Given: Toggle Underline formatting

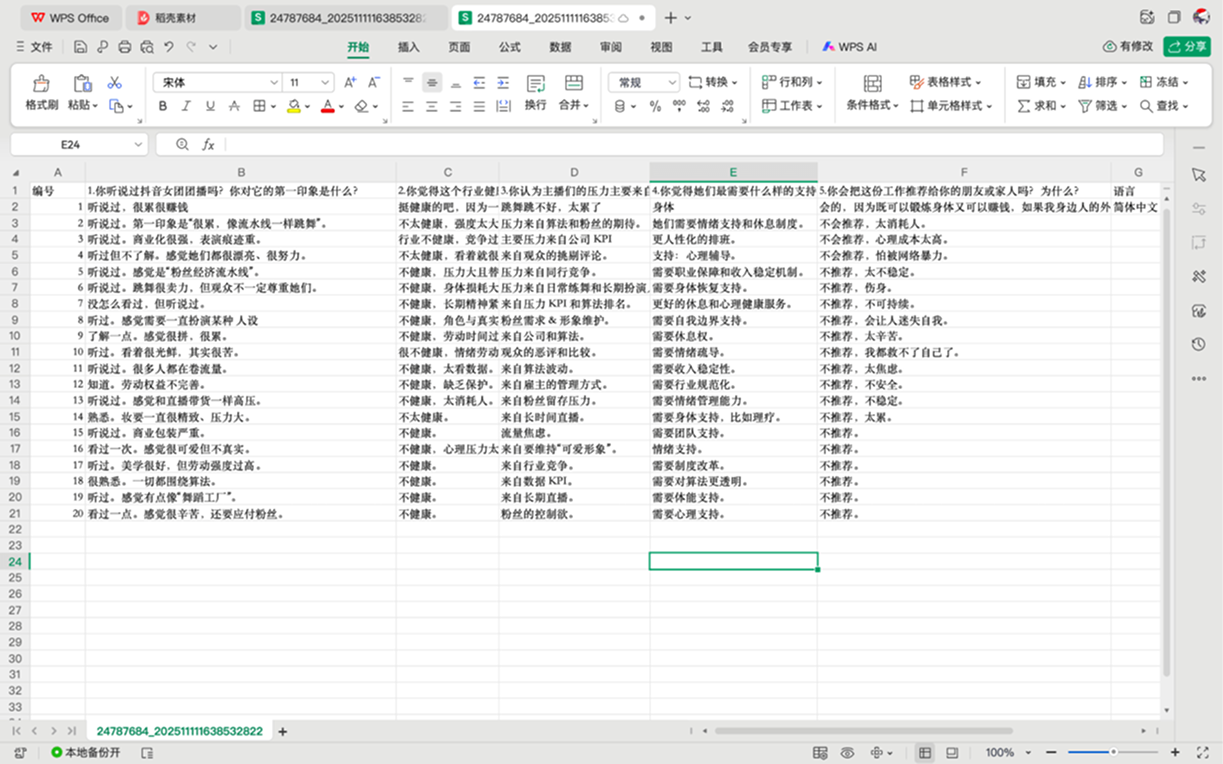Looking at the screenshot, I should tap(210, 106).
